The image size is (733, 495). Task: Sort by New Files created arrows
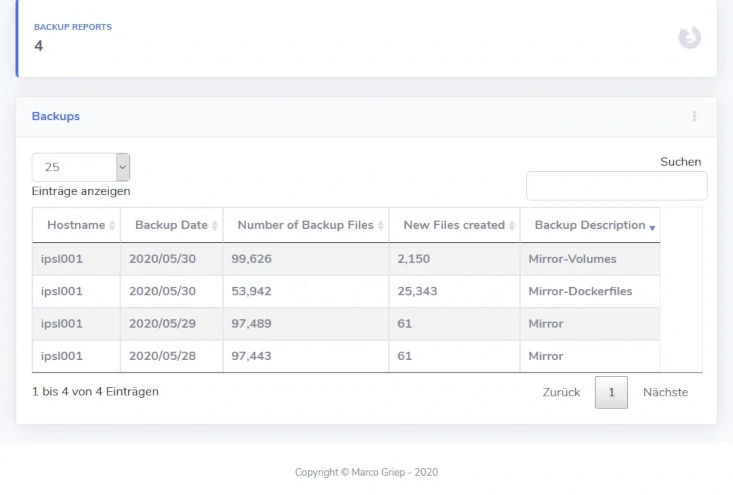512,225
